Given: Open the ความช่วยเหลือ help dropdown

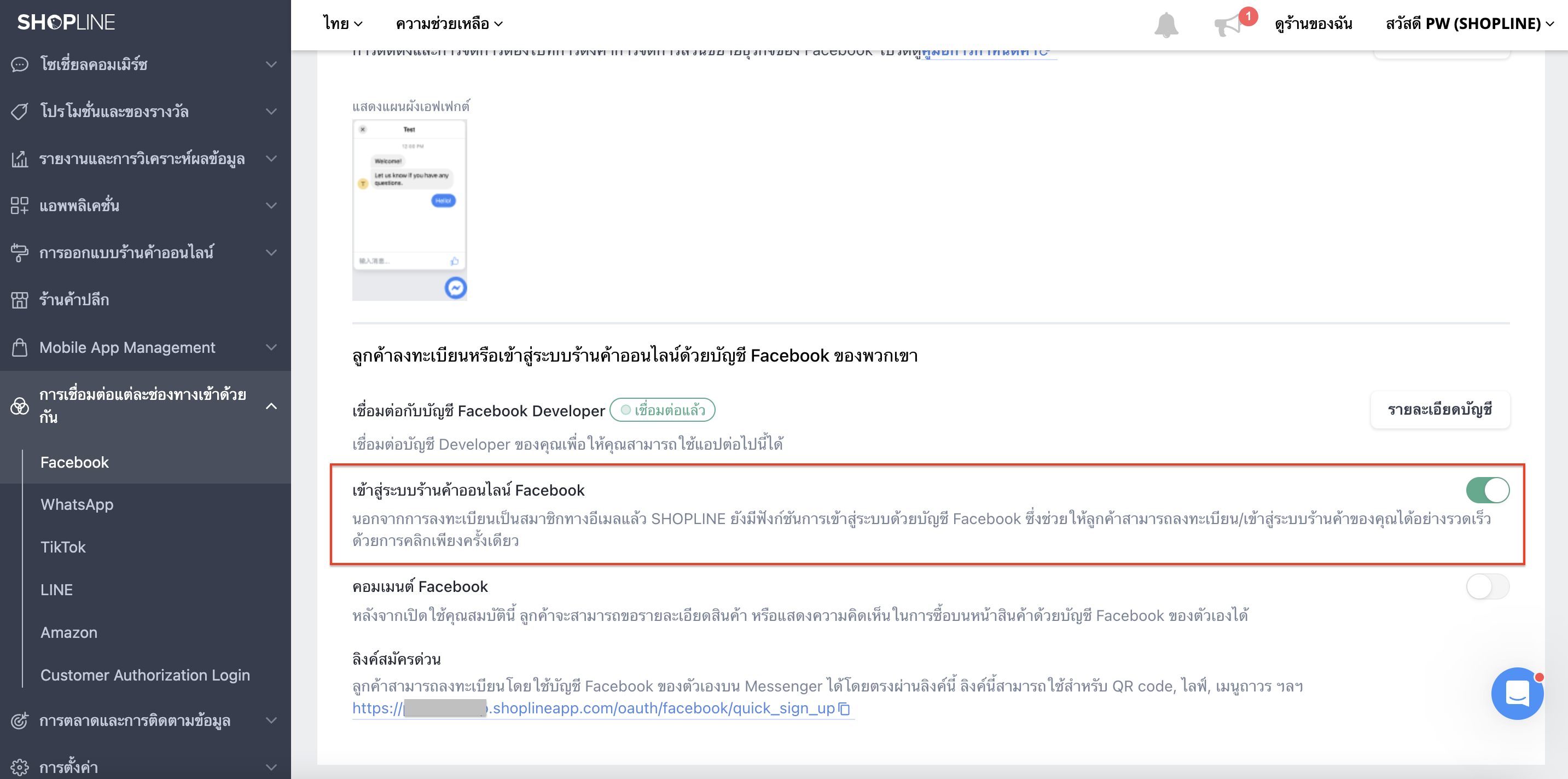Looking at the screenshot, I should (449, 24).
